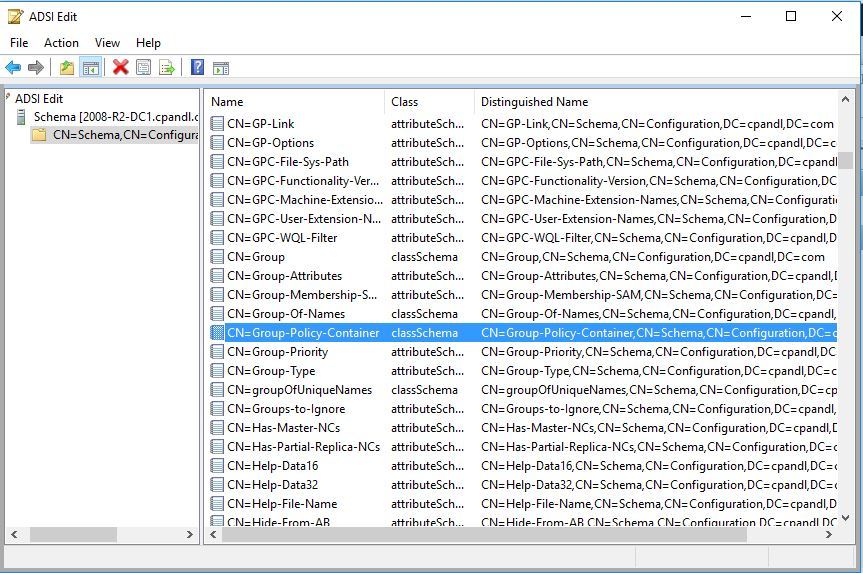Open the View menu
863x573 pixels.
point(107,43)
